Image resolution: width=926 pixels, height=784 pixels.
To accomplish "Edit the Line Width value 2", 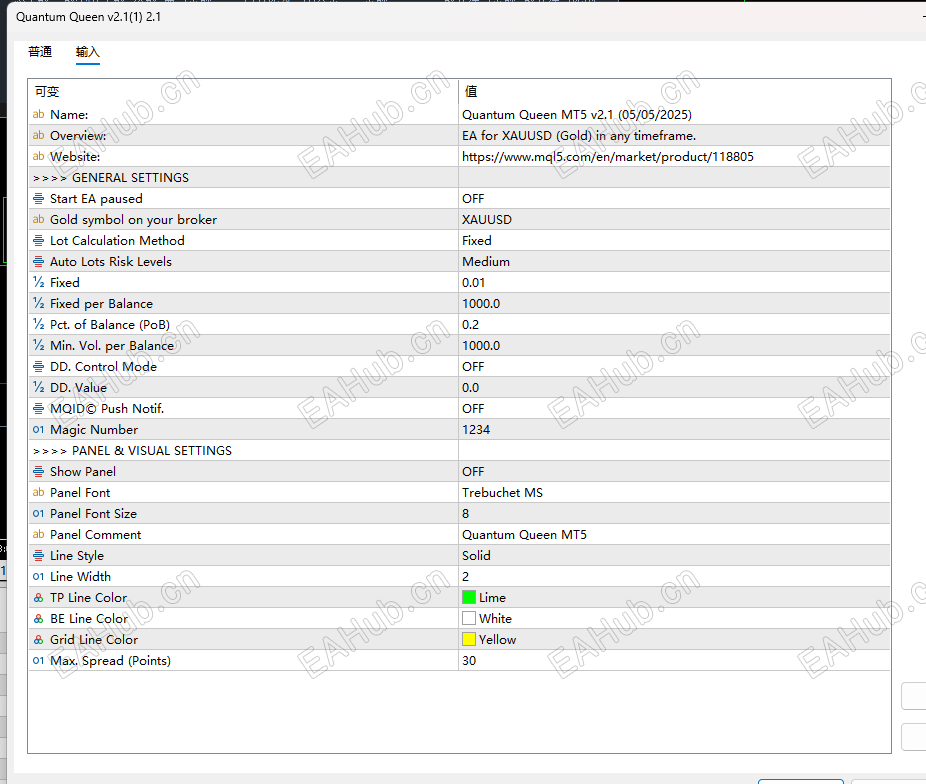I will 674,576.
